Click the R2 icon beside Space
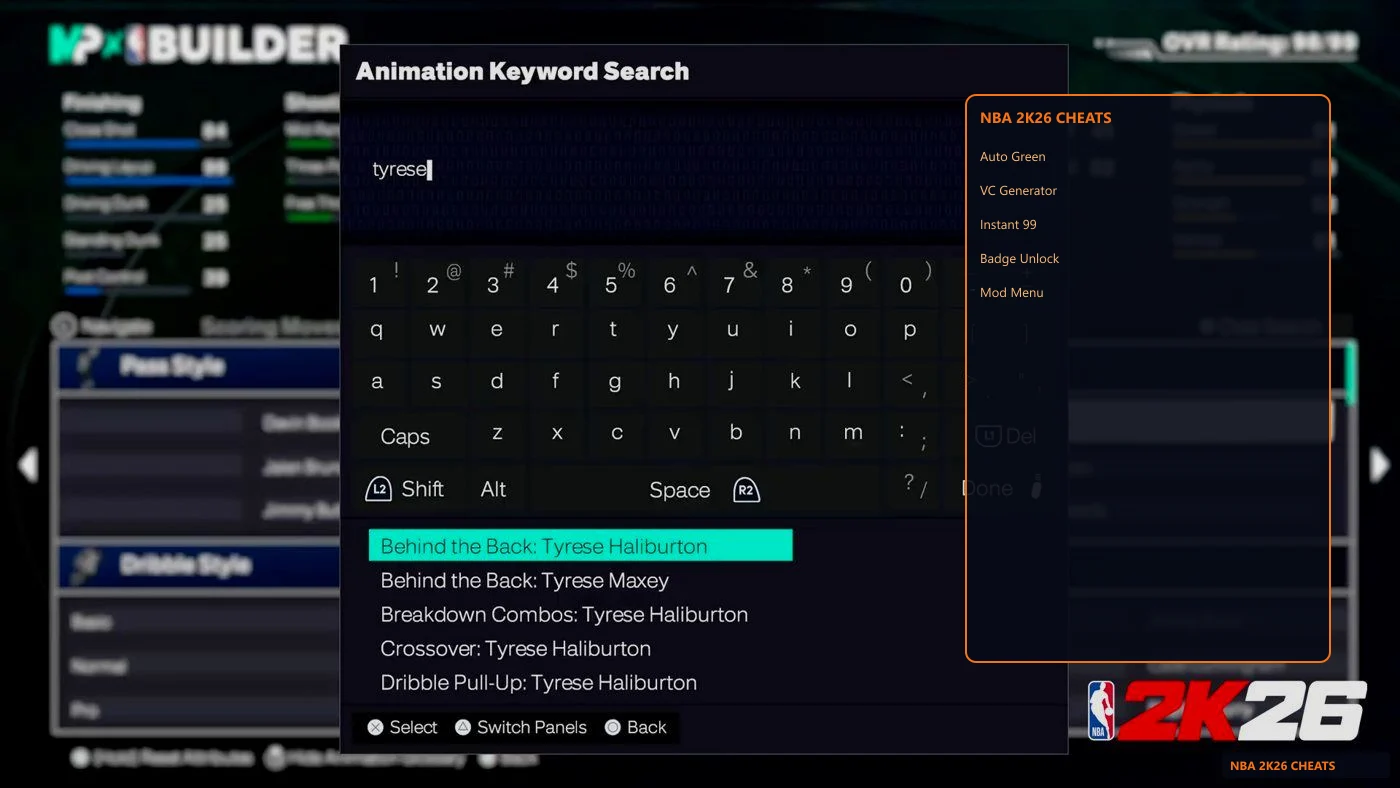Screen dimensions: 1400x788 746,490
